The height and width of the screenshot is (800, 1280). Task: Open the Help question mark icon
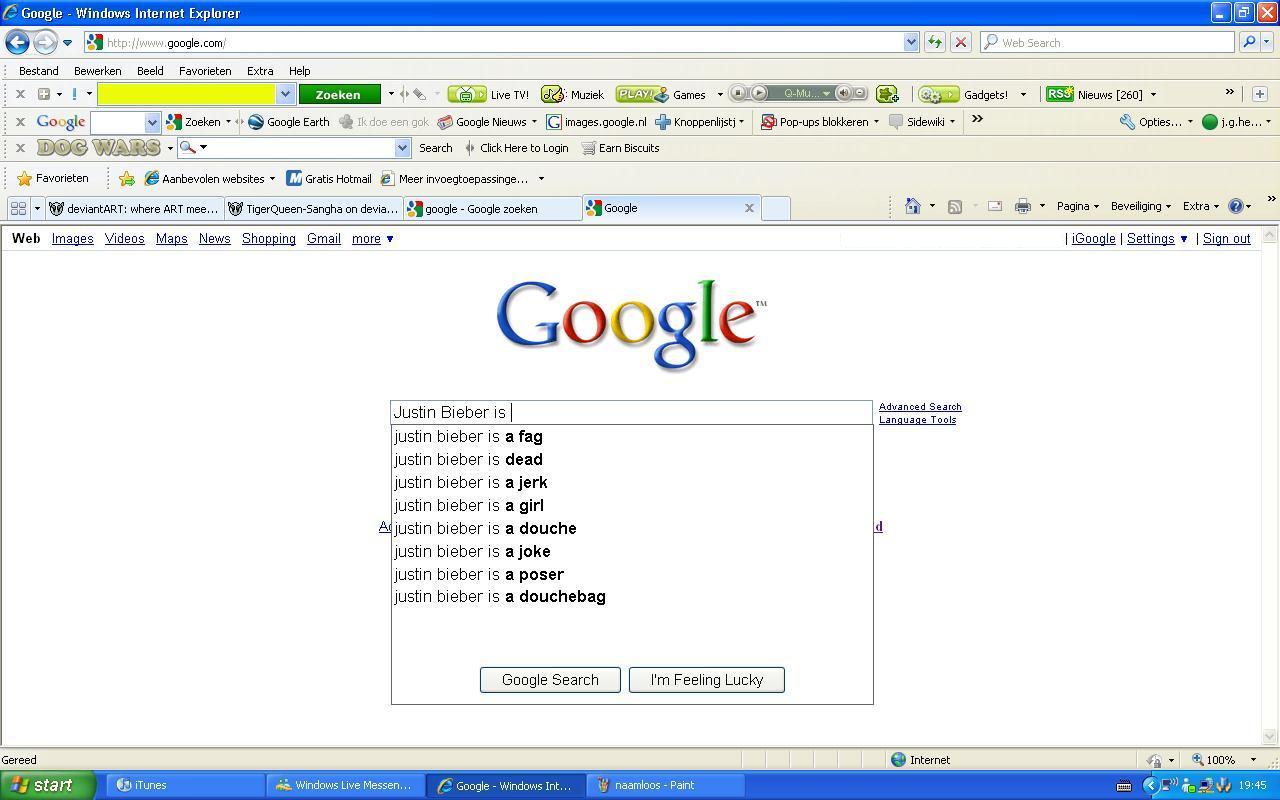click(x=1236, y=206)
